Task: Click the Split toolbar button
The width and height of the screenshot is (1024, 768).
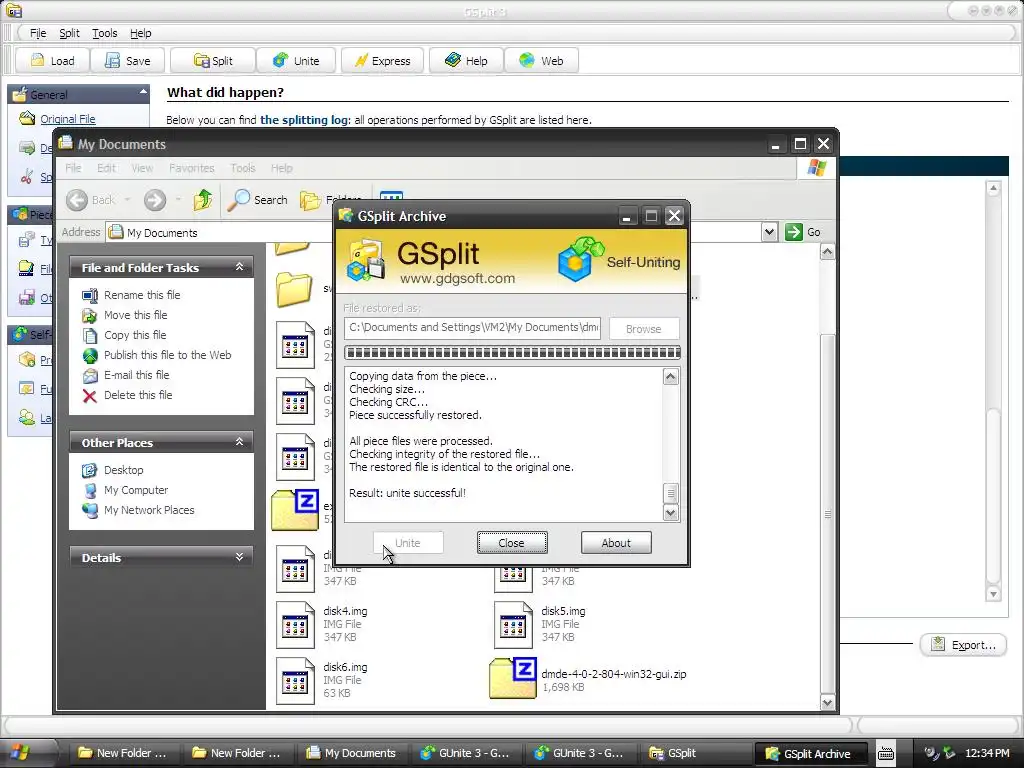Action: click(x=213, y=61)
